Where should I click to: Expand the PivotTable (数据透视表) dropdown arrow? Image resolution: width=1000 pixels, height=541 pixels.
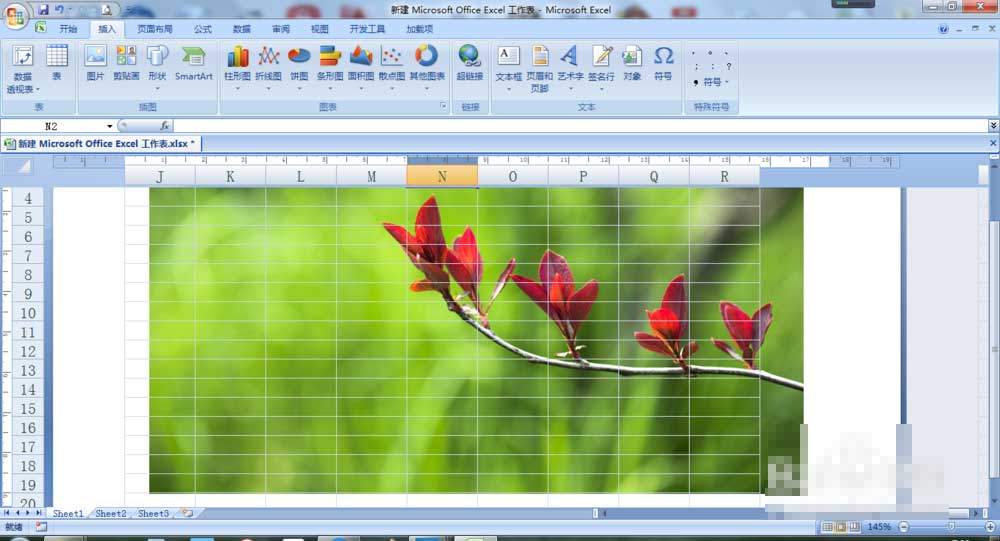(38, 89)
